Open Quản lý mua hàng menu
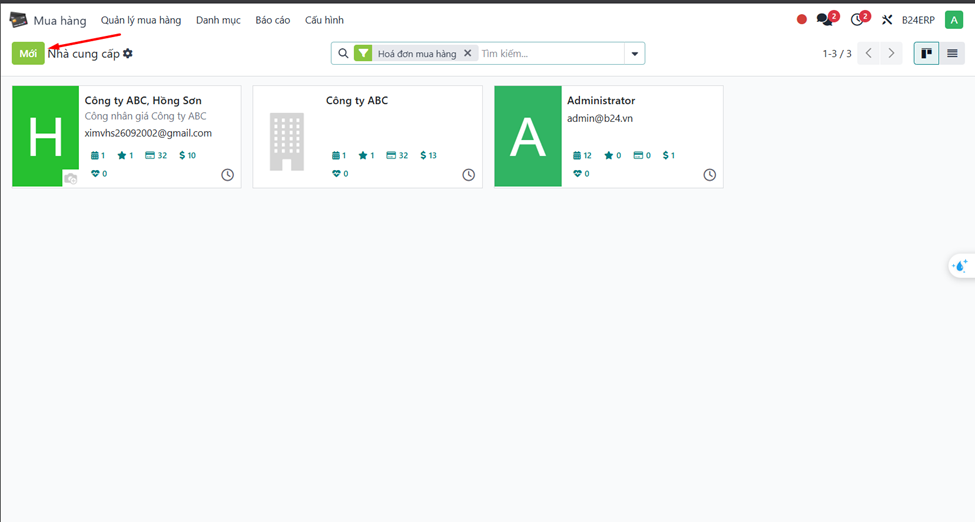975x522 pixels. click(141, 20)
